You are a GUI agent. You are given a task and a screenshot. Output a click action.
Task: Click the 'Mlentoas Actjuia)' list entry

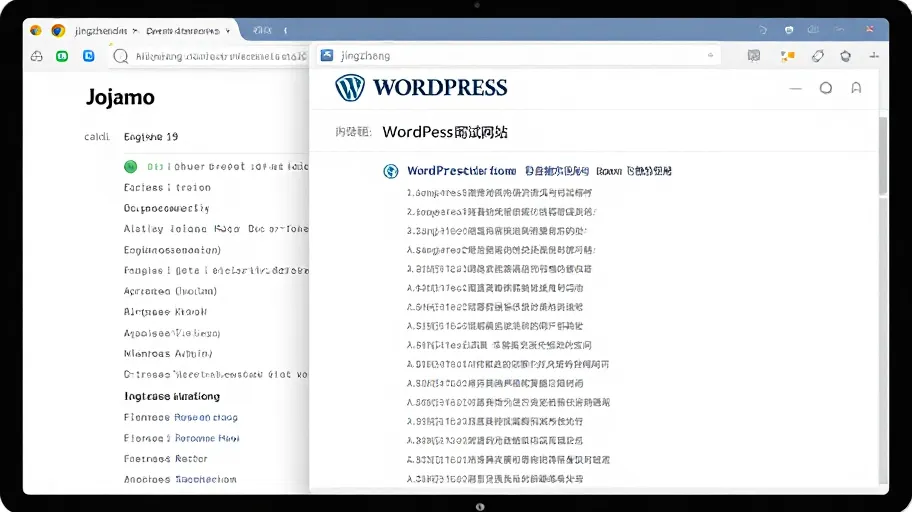[168, 354]
